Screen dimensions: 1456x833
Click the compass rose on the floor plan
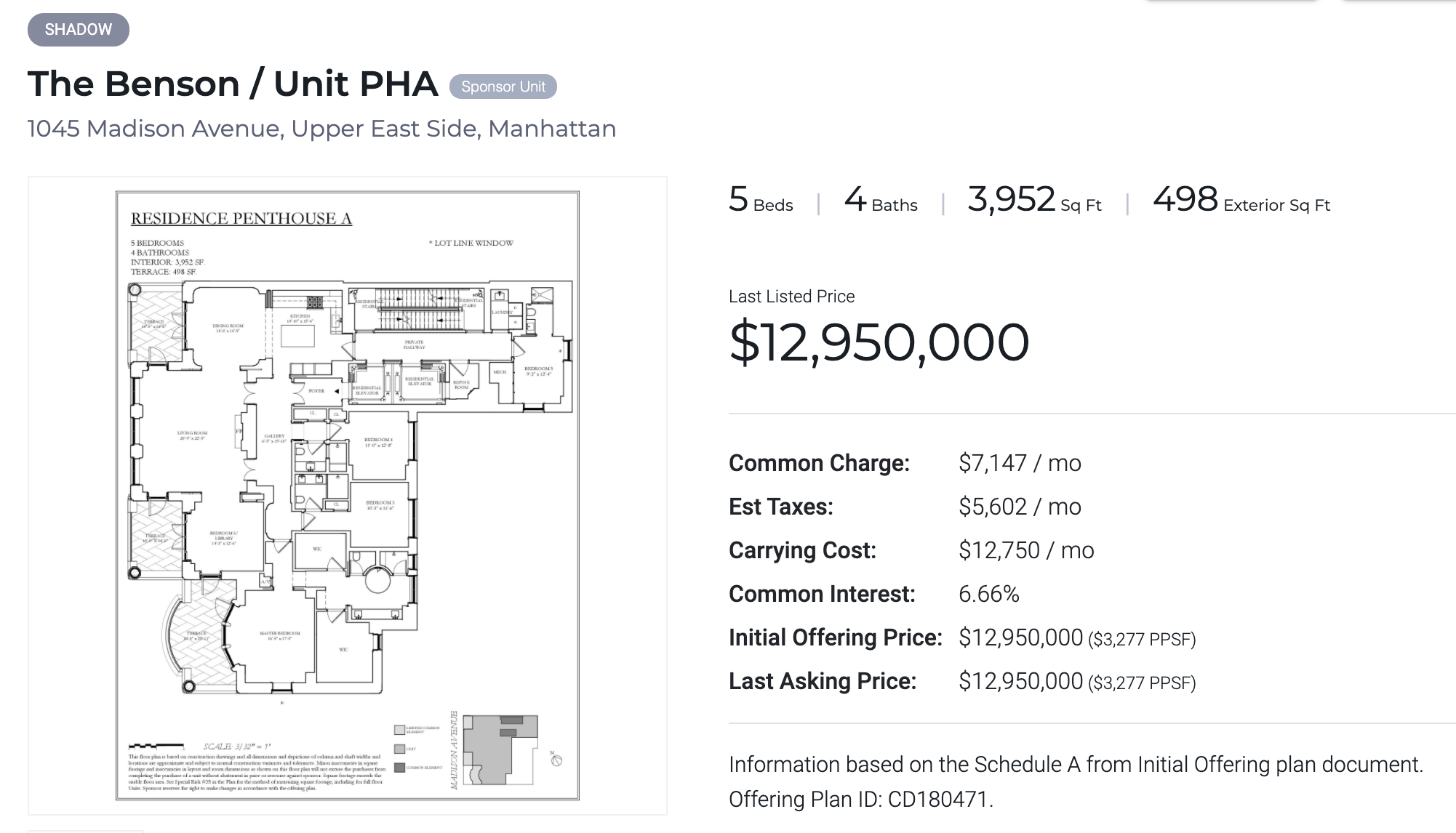click(x=556, y=762)
